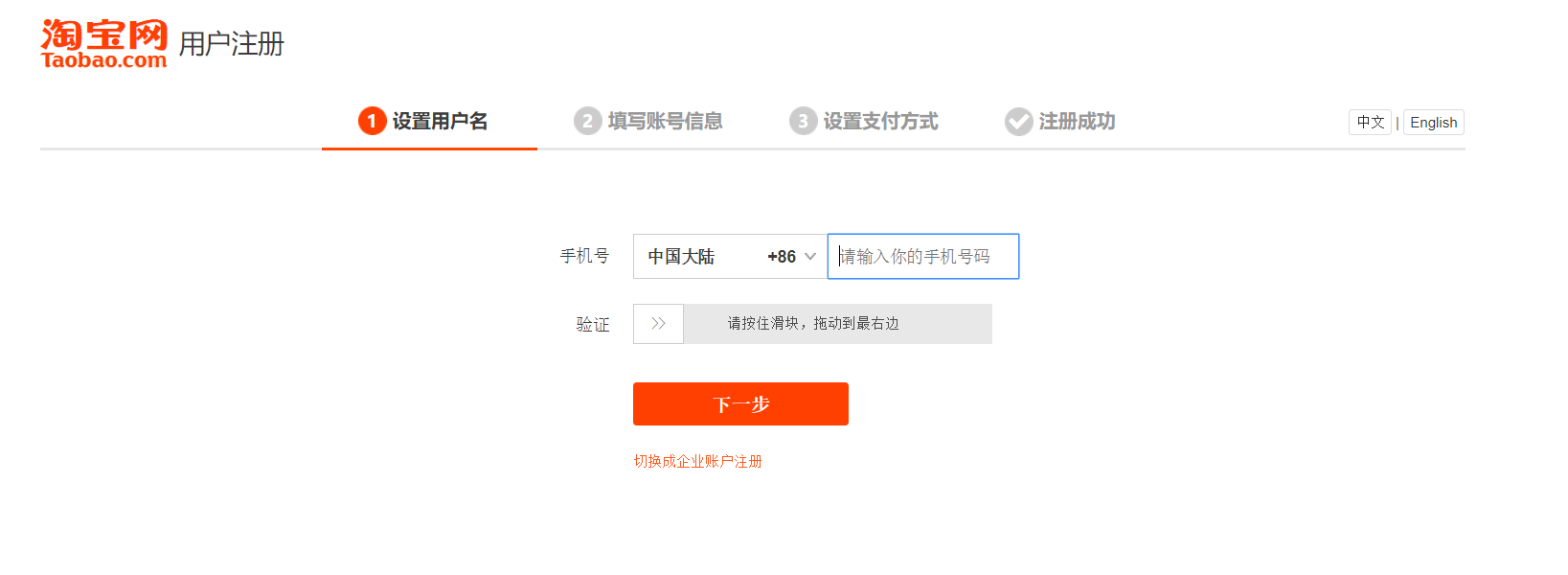This screenshot has height=575, width=1568.
Task: Toggle to enterprise account registration mode
Action: tap(697, 460)
